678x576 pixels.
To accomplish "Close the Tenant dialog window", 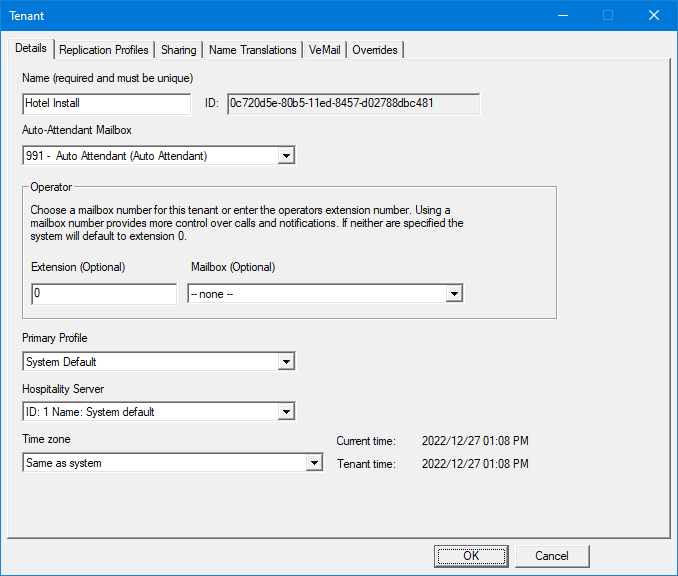I will tap(654, 15).
